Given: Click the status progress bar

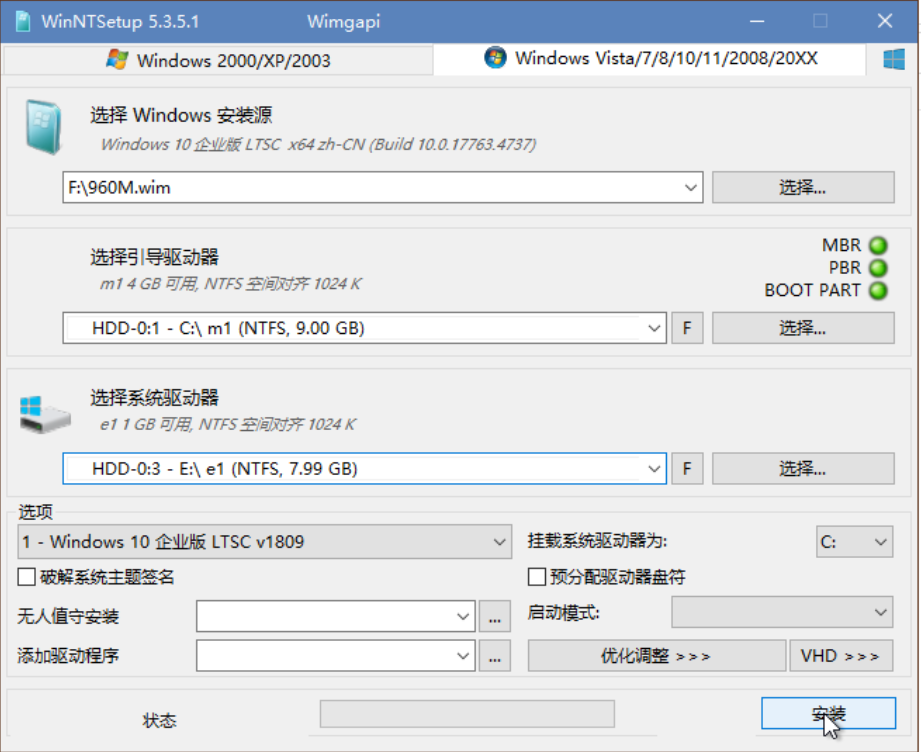Looking at the screenshot, I should tap(467, 714).
